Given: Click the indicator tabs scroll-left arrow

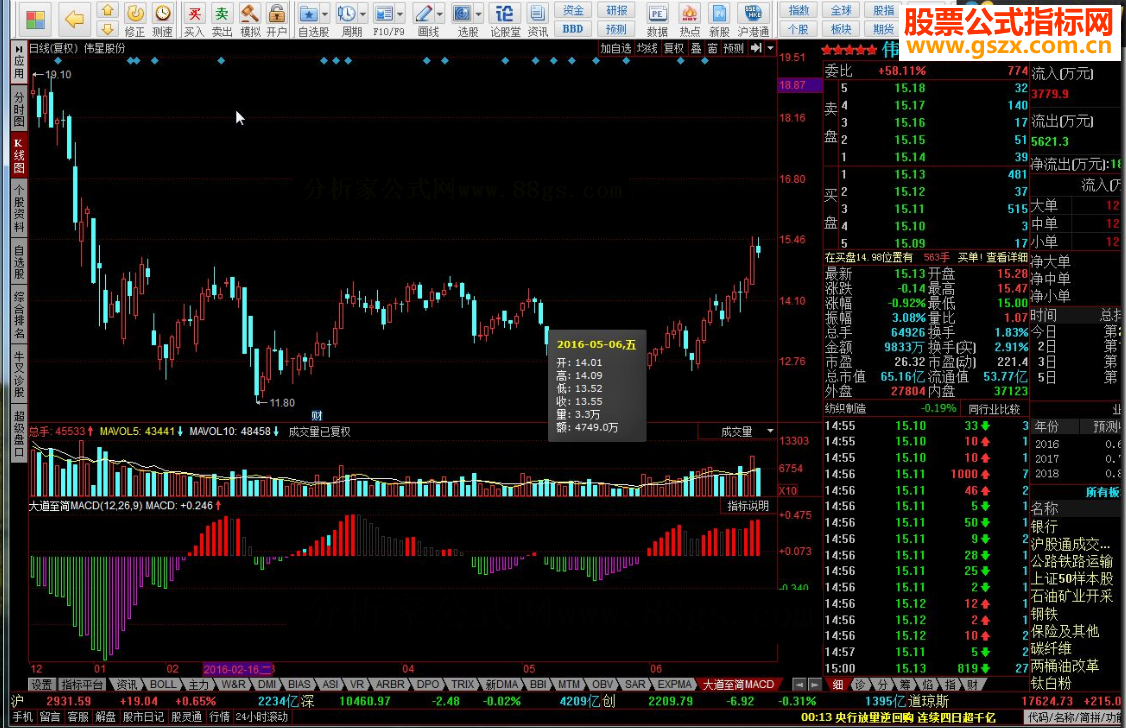Looking at the screenshot, I should [799, 684].
